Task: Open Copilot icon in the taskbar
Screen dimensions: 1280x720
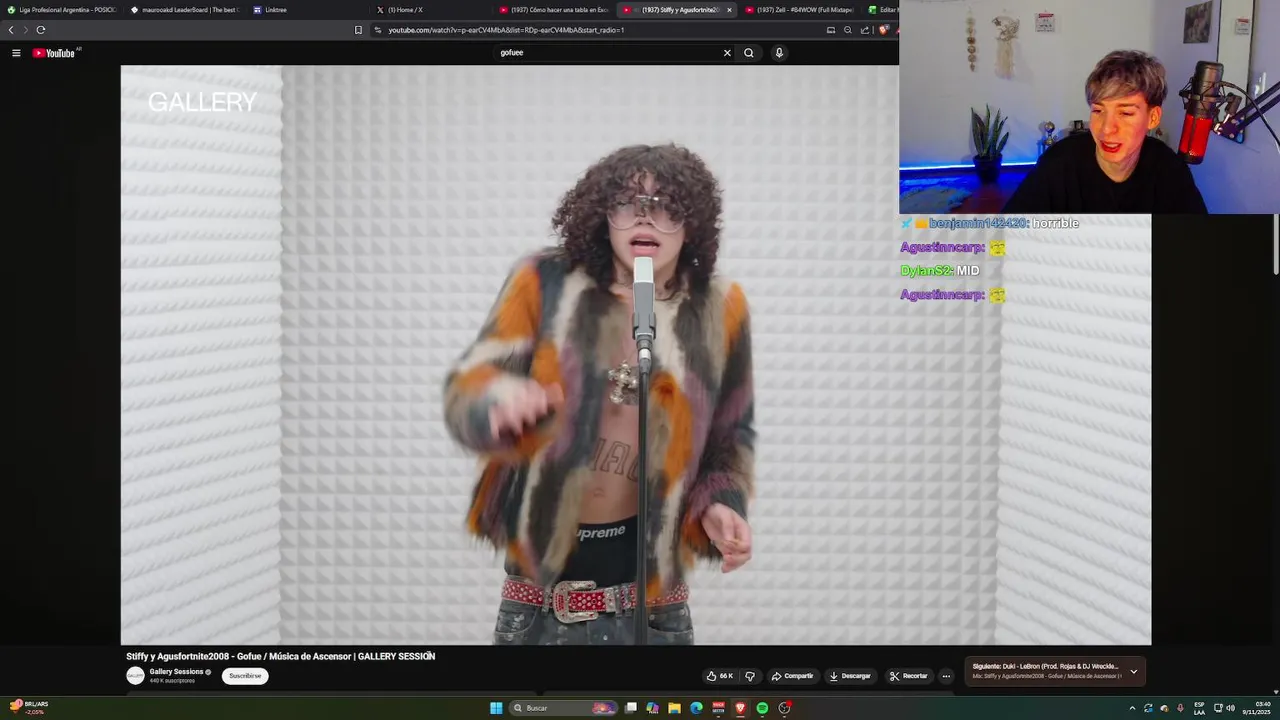Action: pos(653,708)
